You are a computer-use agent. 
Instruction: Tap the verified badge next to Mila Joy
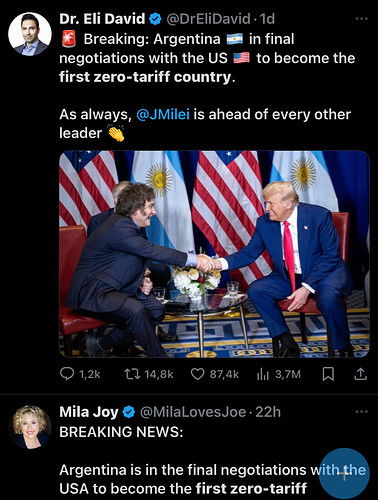tap(129, 413)
